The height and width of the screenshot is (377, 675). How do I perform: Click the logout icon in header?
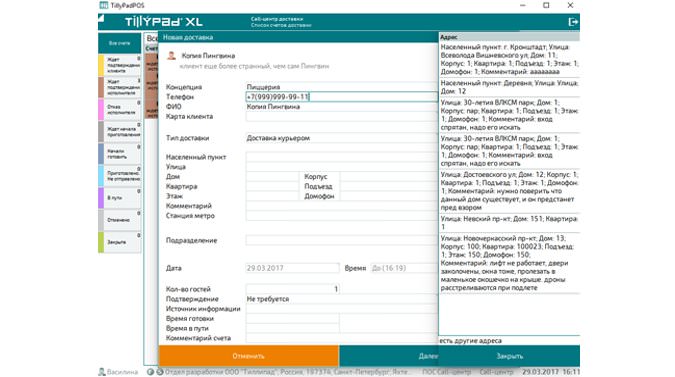coord(573,22)
